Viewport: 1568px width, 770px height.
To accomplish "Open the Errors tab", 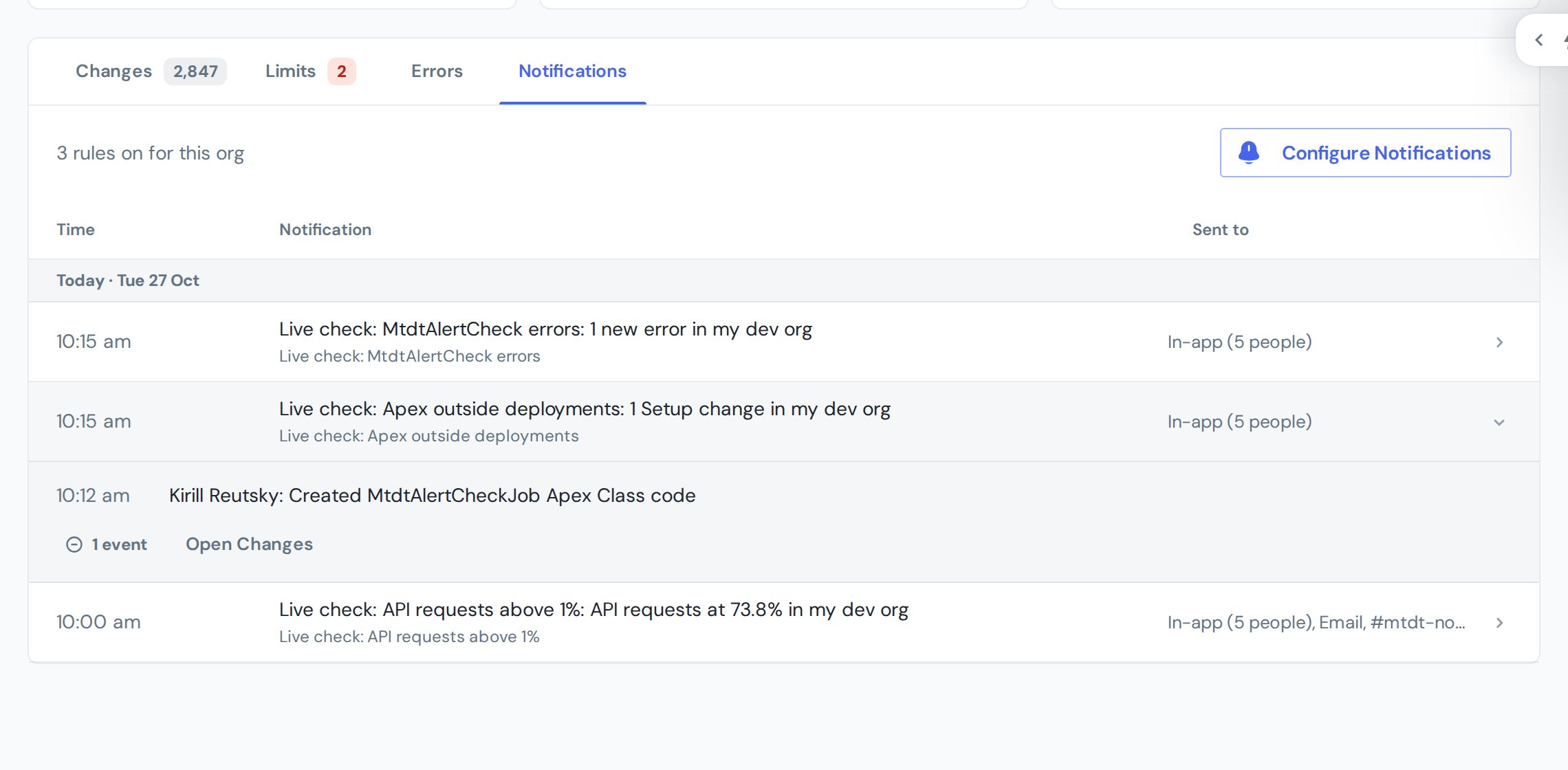I will click(x=437, y=71).
